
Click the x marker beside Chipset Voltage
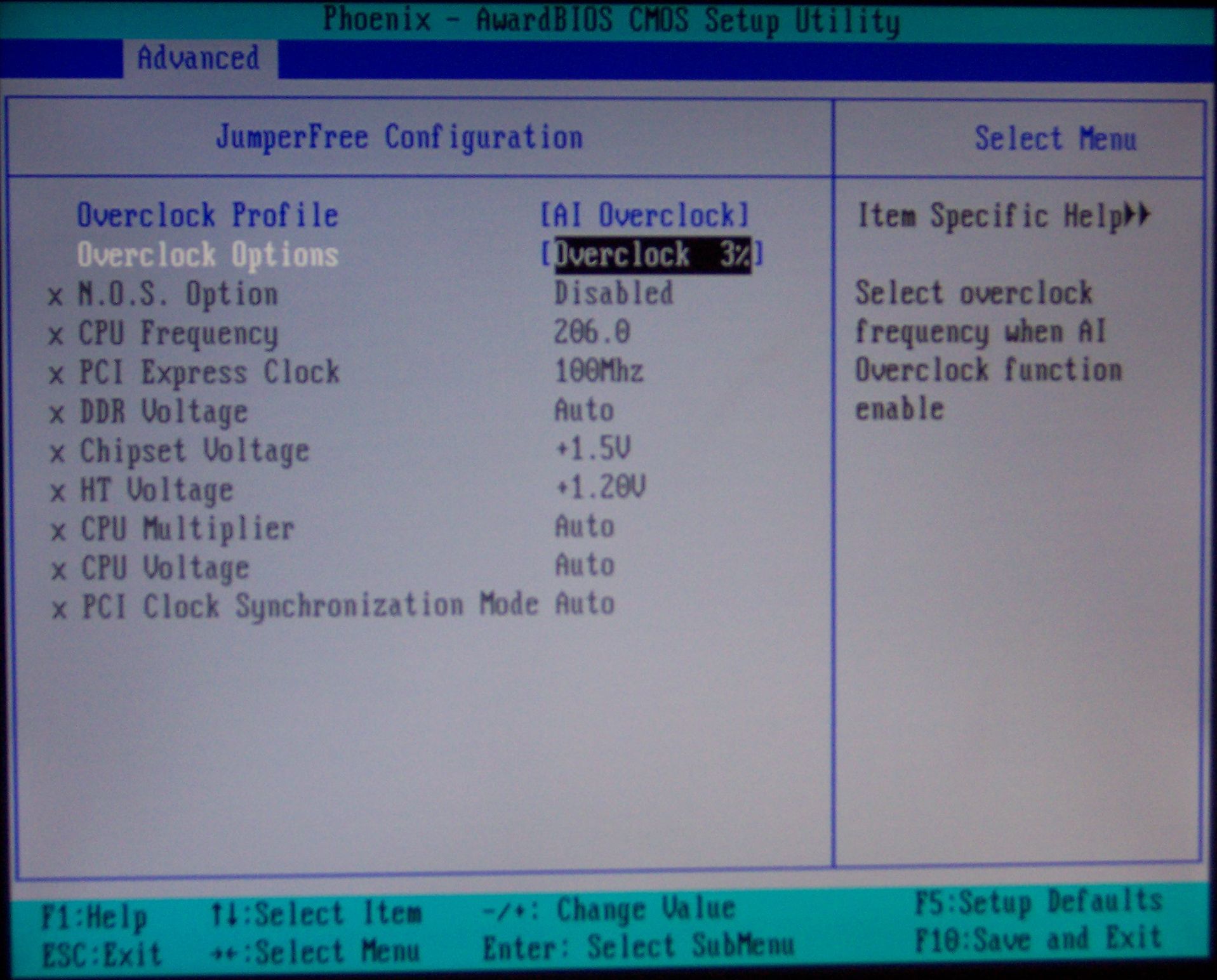[58, 454]
